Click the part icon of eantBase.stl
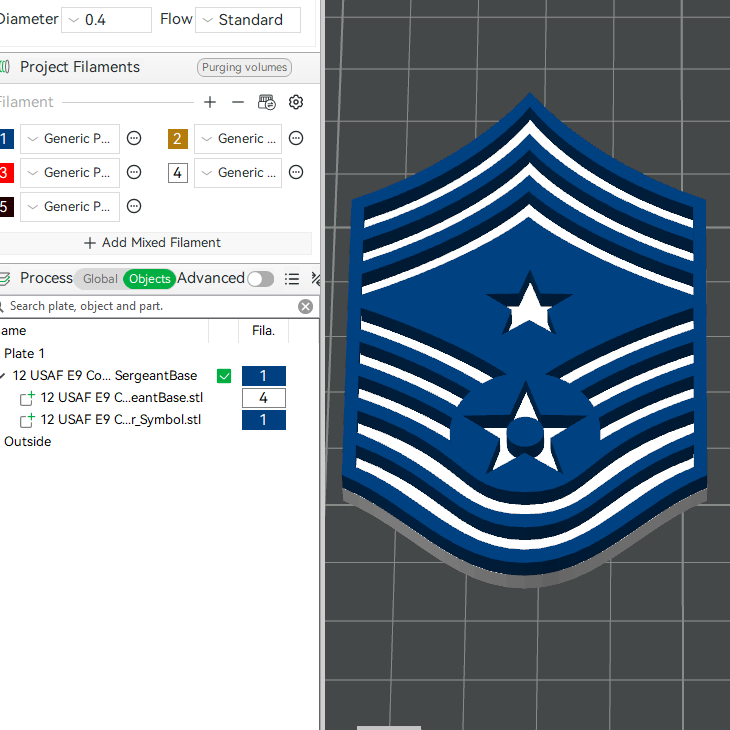Image resolution: width=730 pixels, height=730 pixels. [x=27, y=399]
